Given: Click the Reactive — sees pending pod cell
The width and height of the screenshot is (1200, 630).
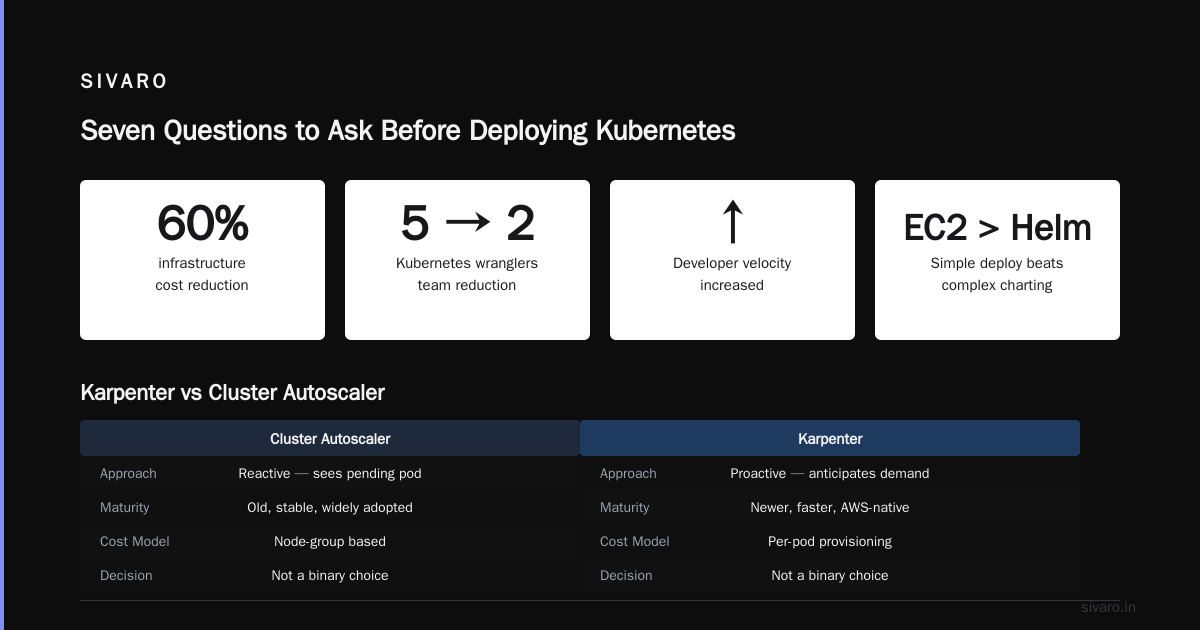Looking at the screenshot, I should [x=330, y=473].
